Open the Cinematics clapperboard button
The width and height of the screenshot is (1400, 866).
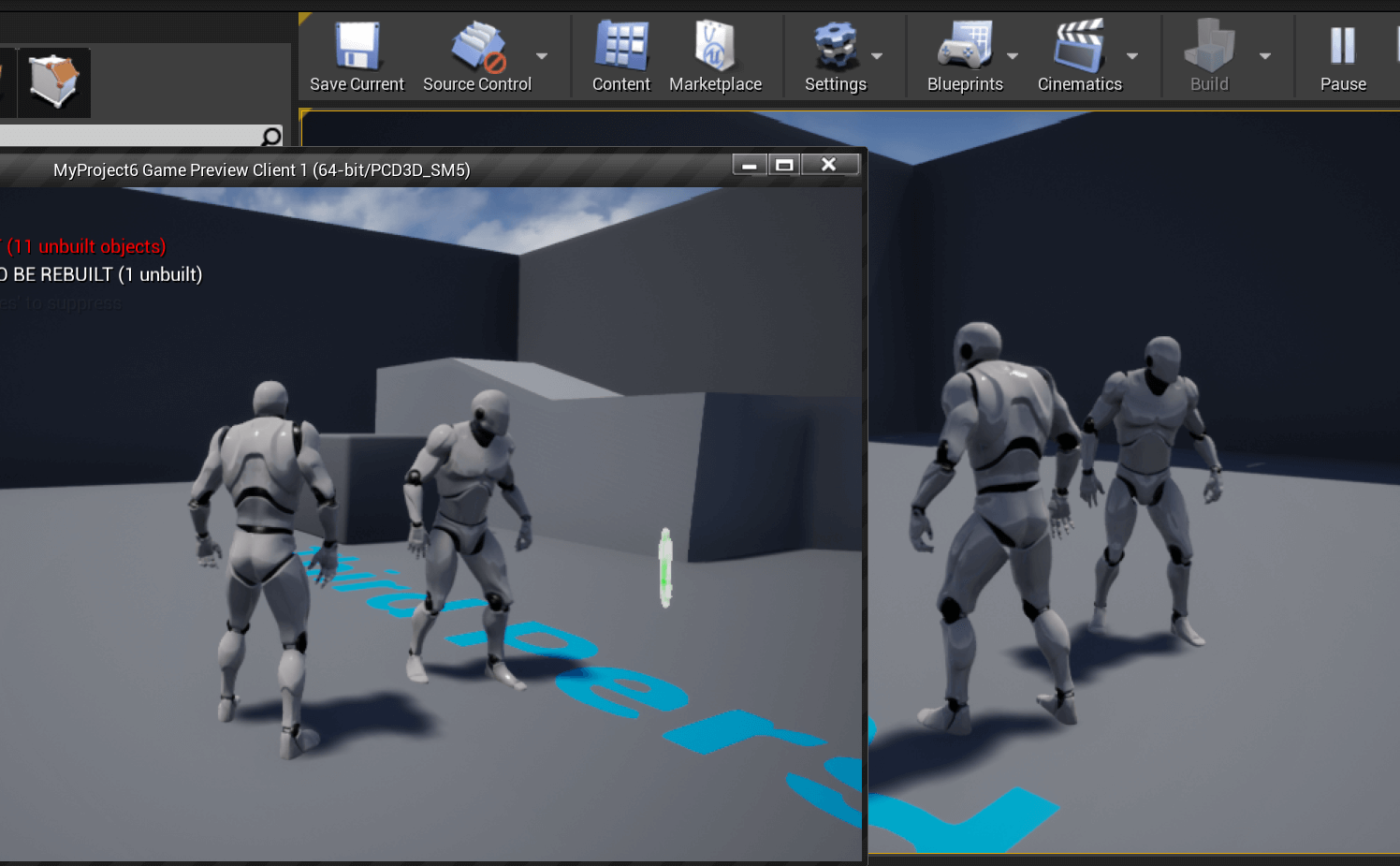pos(1079,56)
